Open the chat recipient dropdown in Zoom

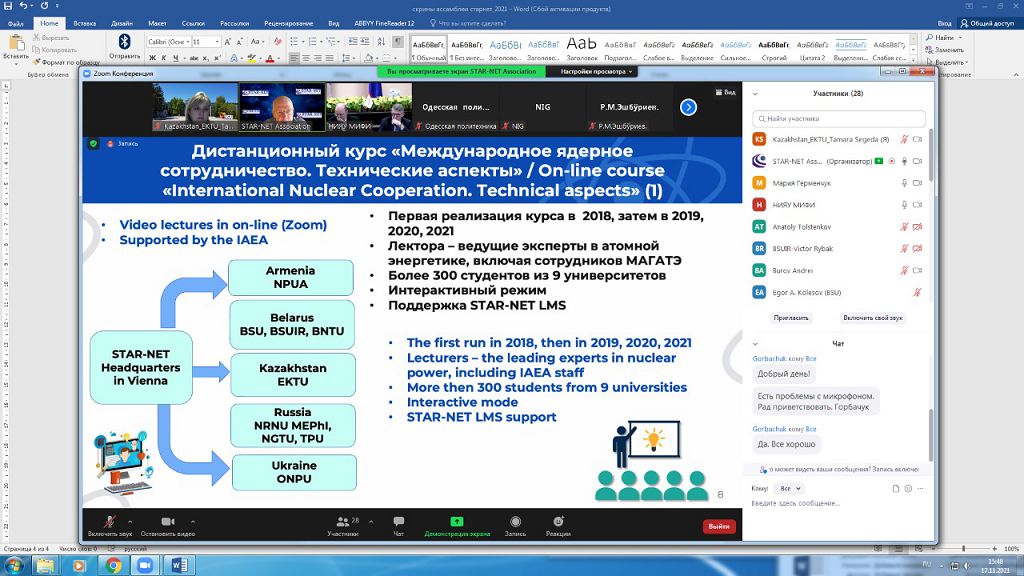(790, 488)
